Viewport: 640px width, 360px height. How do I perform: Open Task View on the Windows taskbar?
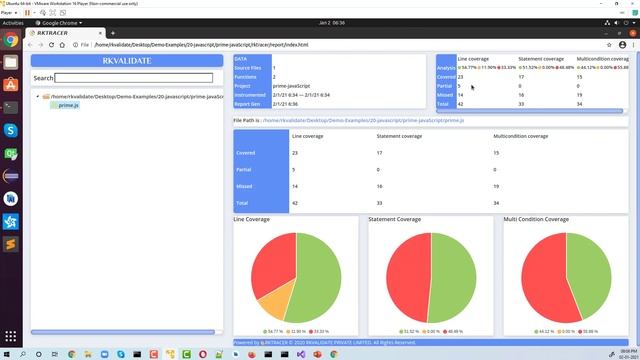[x=55, y=354]
